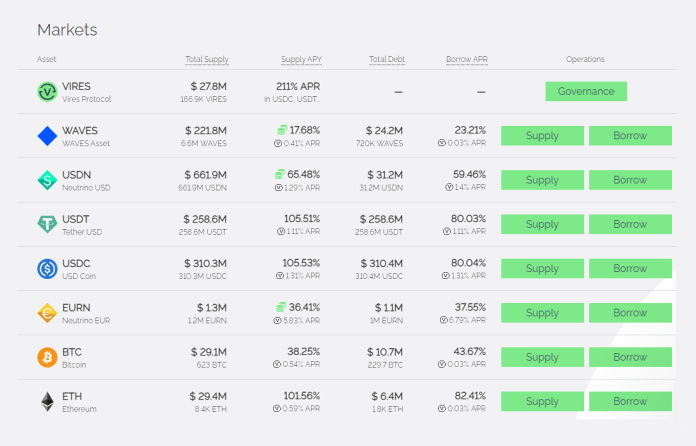Image resolution: width=696 pixels, height=446 pixels.
Task: Sort by Total Supply column header
Action: (207, 59)
